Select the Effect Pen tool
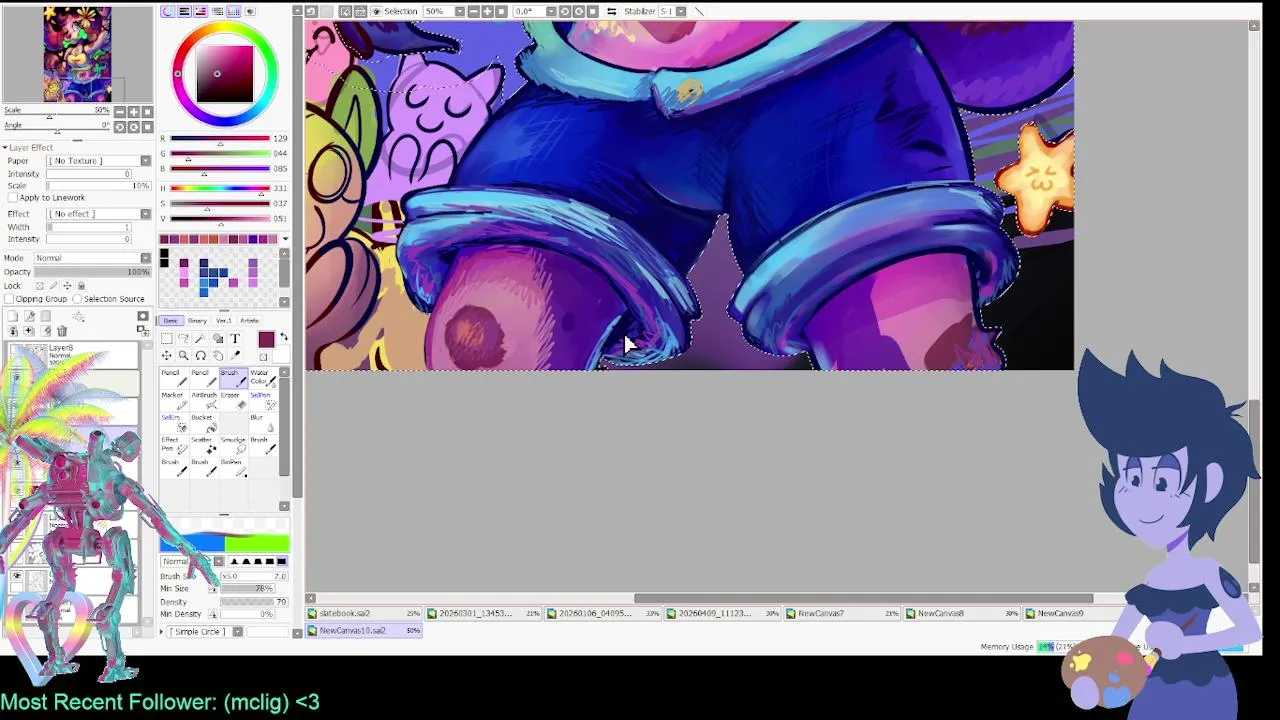1280x720 pixels. point(174,445)
